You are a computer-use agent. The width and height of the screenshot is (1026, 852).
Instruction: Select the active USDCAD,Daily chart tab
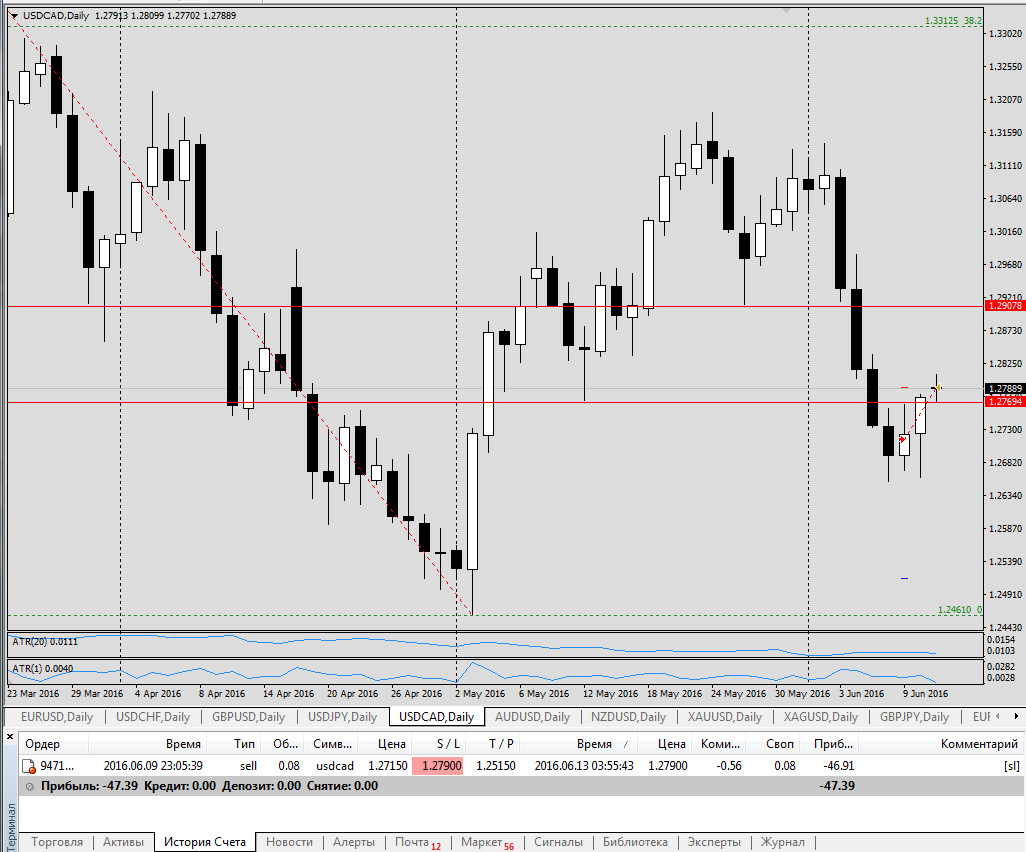click(x=436, y=717)
